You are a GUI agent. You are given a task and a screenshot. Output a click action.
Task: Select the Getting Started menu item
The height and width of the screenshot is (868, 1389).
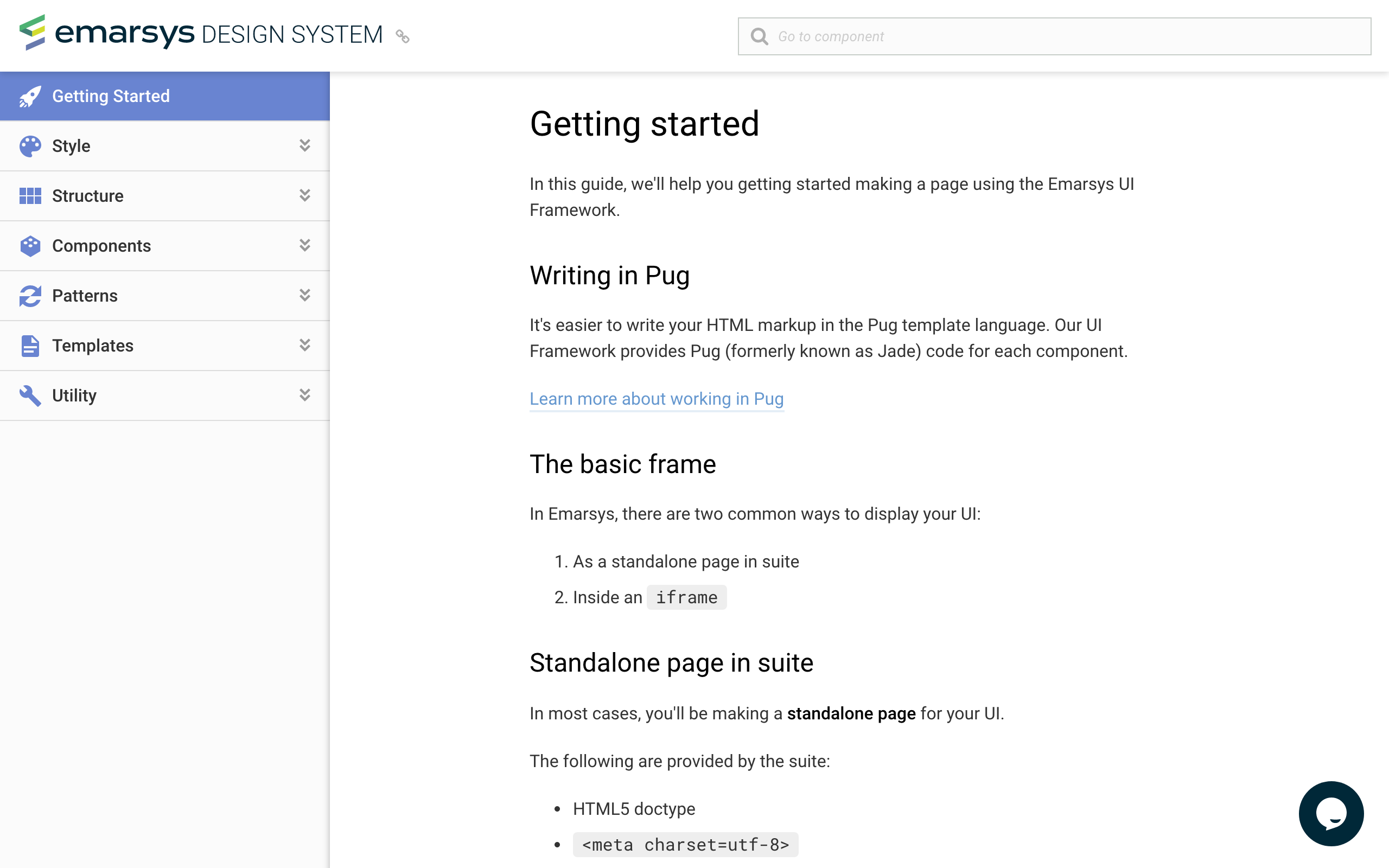click(111, 97)
